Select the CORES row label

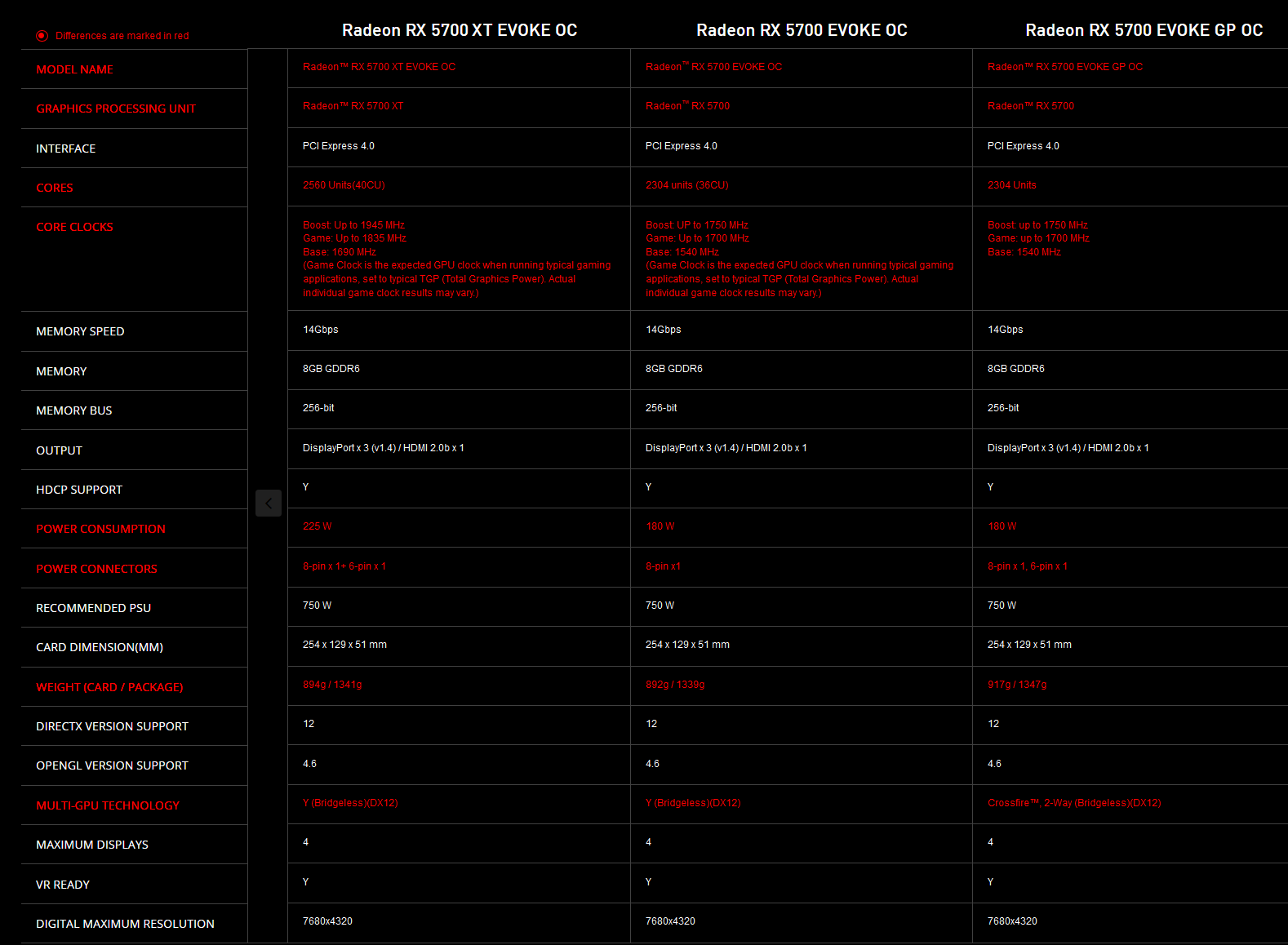(55, 188)
